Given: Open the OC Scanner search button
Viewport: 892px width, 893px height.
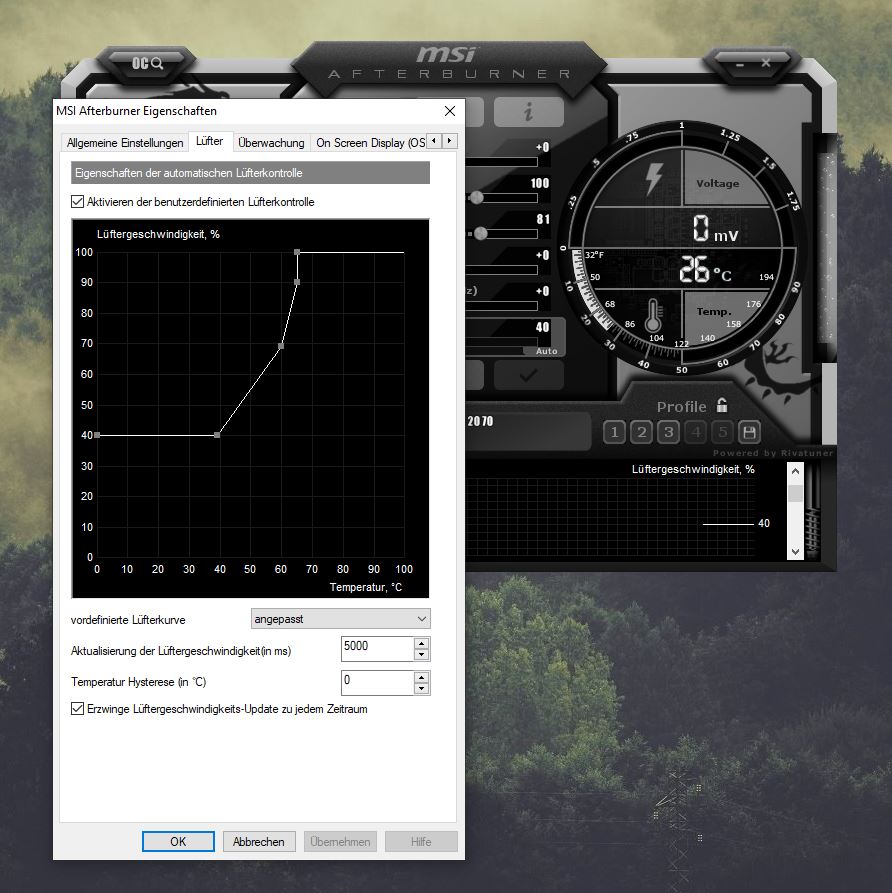Looking at the screenshot, I should pos(148,63).
